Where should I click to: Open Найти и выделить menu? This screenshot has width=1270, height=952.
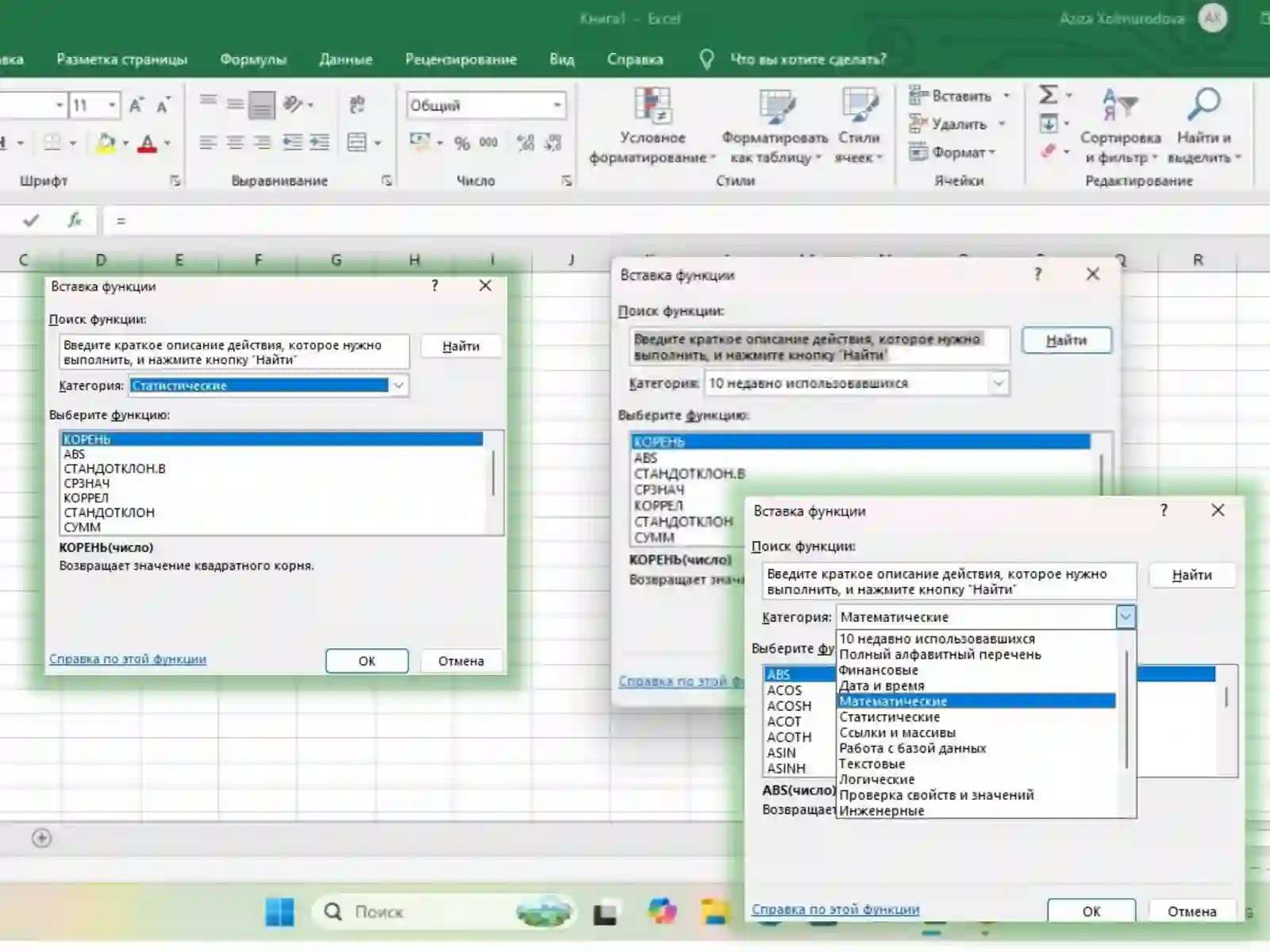click(x=1203, y=127)
